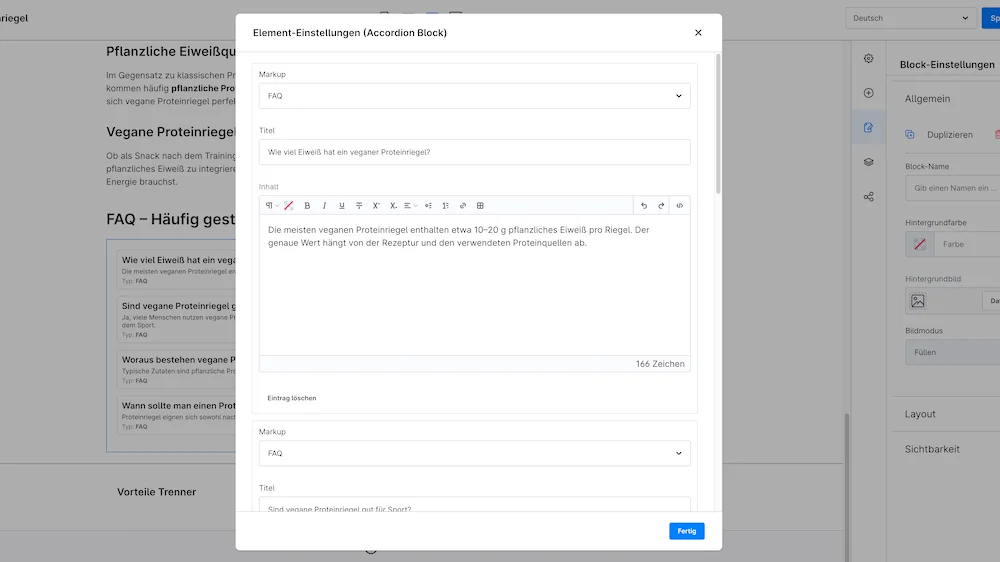Open the Bildmodus Füllen dropdown
Screen dimensions: 1000x562
953,352
